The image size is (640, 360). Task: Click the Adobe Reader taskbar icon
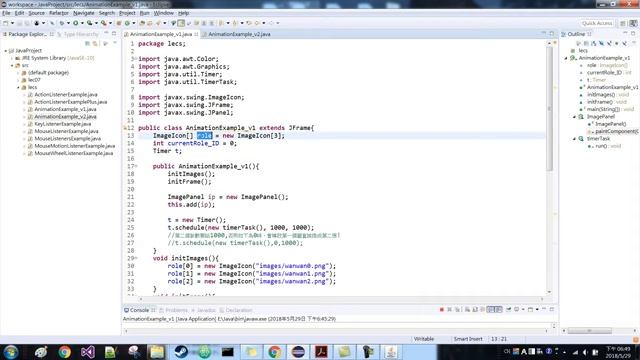321,352
